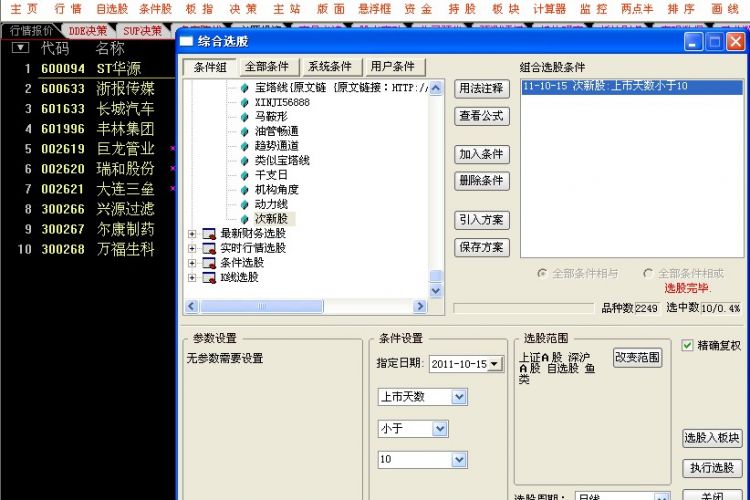Open the 计算器 menu item

[x=550, y=9]
